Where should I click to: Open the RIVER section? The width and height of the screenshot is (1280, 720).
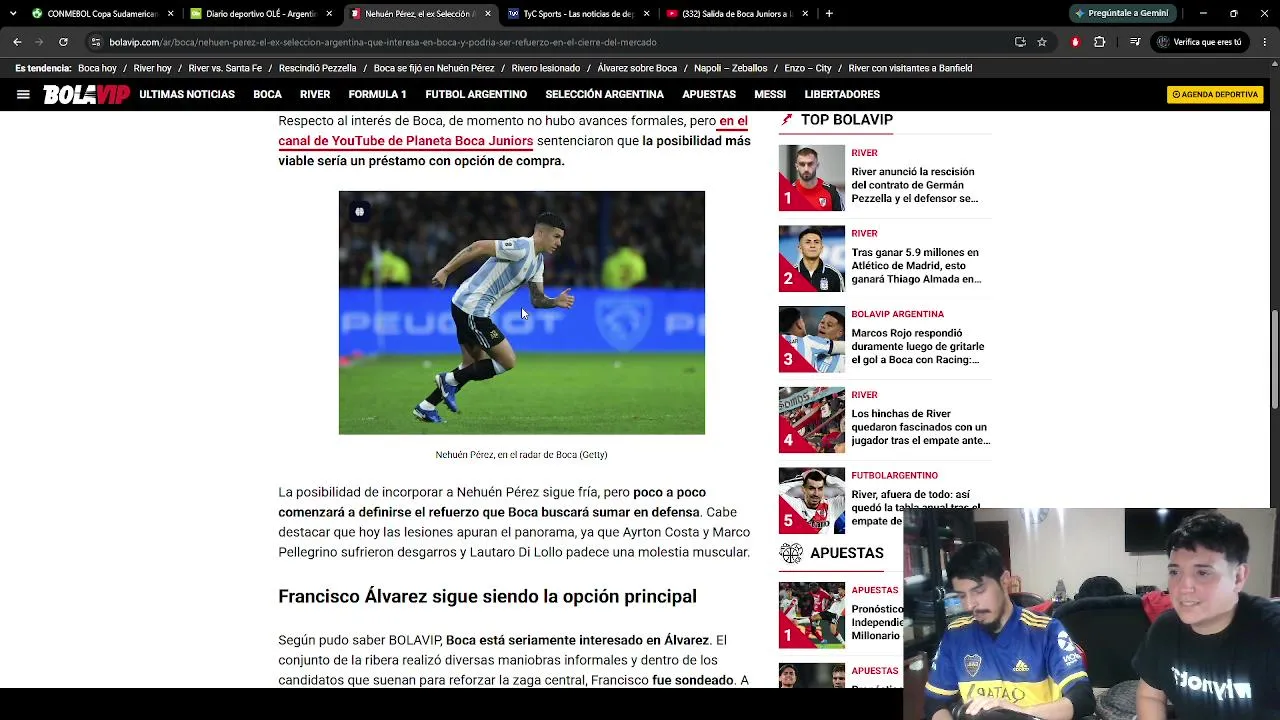(315, 94)
